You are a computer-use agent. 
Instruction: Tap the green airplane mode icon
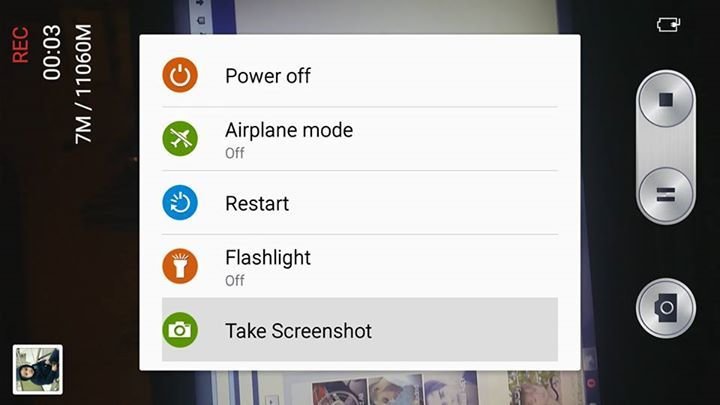180,139
